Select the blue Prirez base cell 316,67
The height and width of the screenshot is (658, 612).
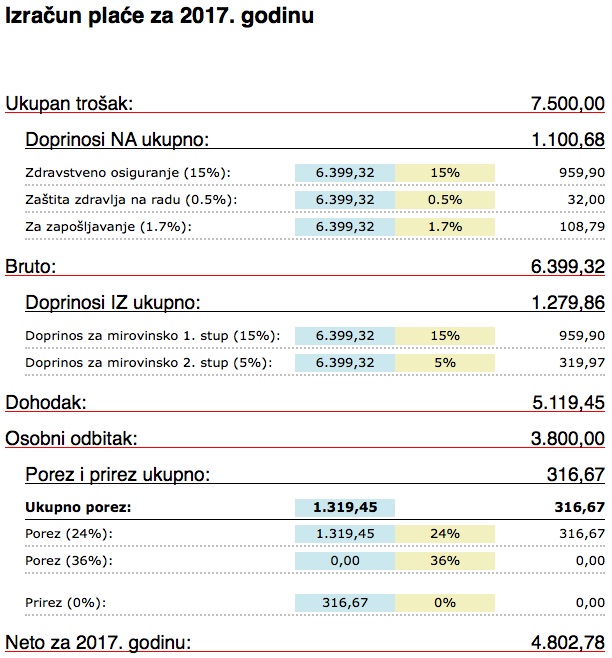[x=345, y=602]
